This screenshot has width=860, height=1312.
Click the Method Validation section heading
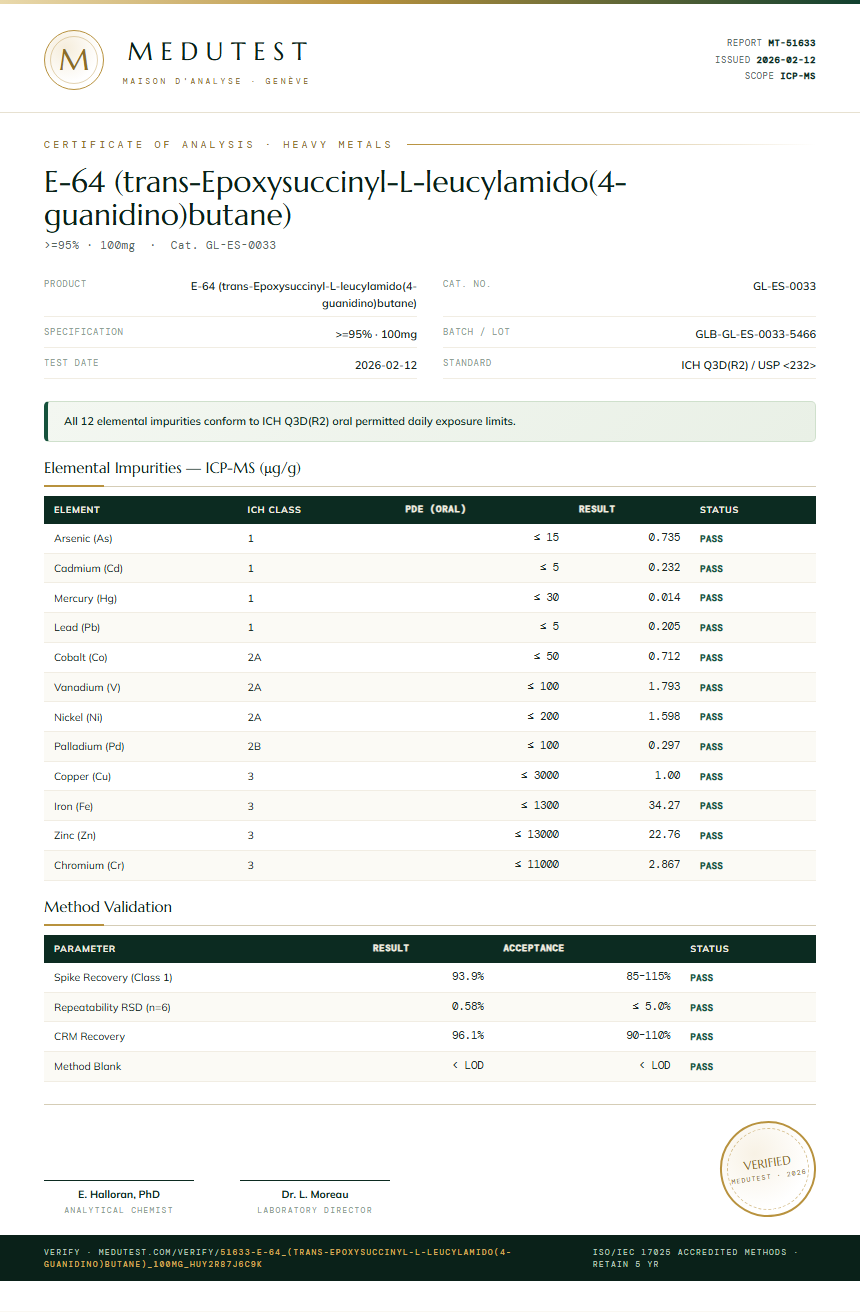108,907
